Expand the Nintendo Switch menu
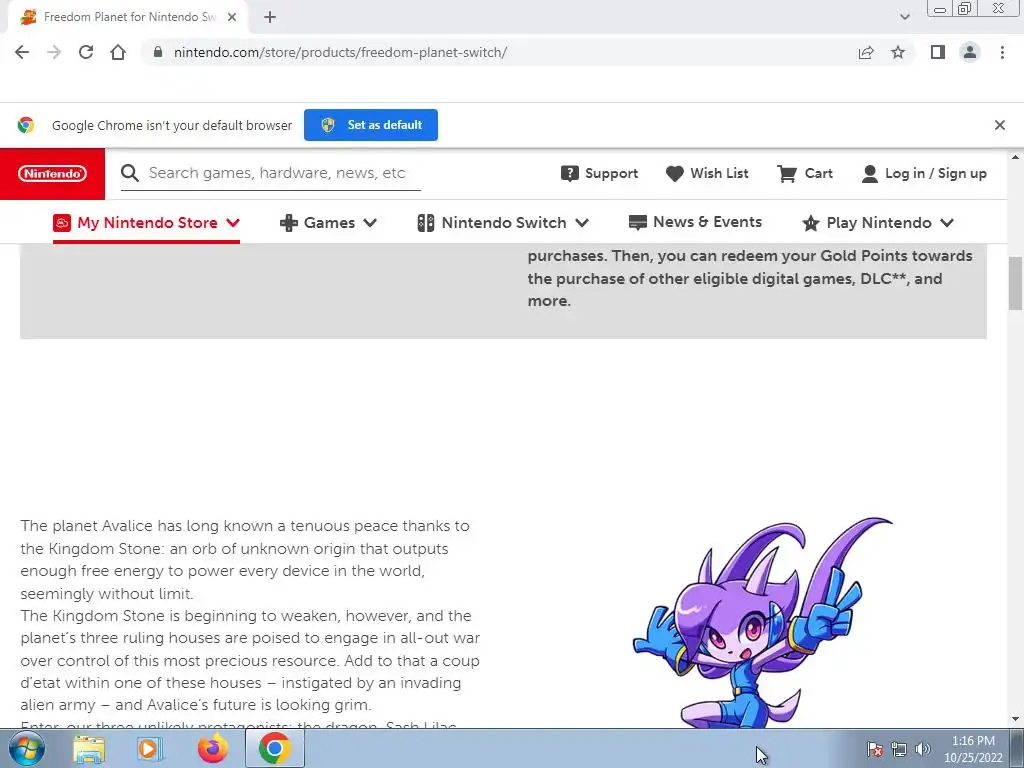 click(503, 223)
